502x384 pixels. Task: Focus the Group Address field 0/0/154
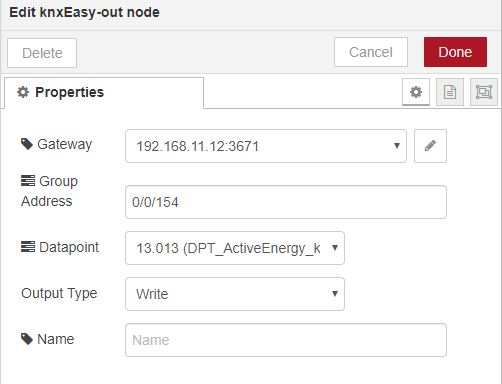pos(286,202)
